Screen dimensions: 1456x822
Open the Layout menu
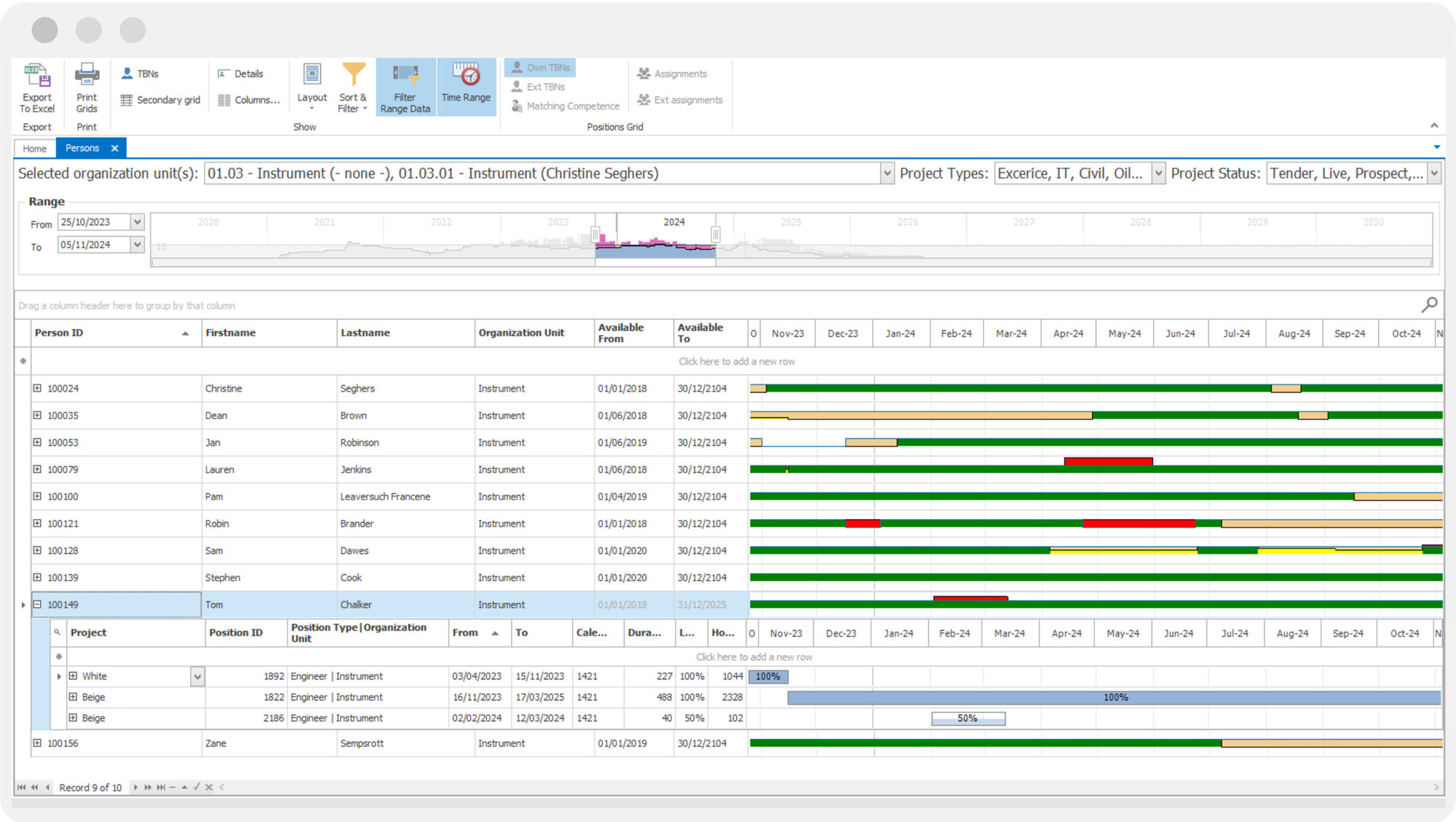click(312, 88)
